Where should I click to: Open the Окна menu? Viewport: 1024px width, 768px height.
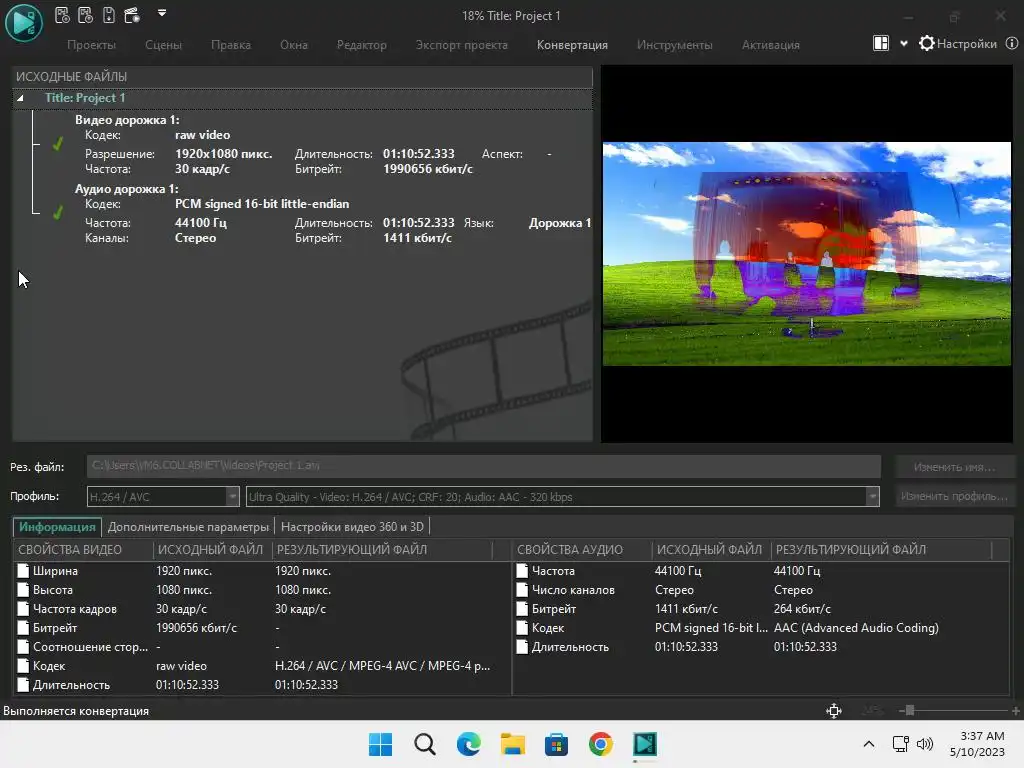[x=294, y=45]
